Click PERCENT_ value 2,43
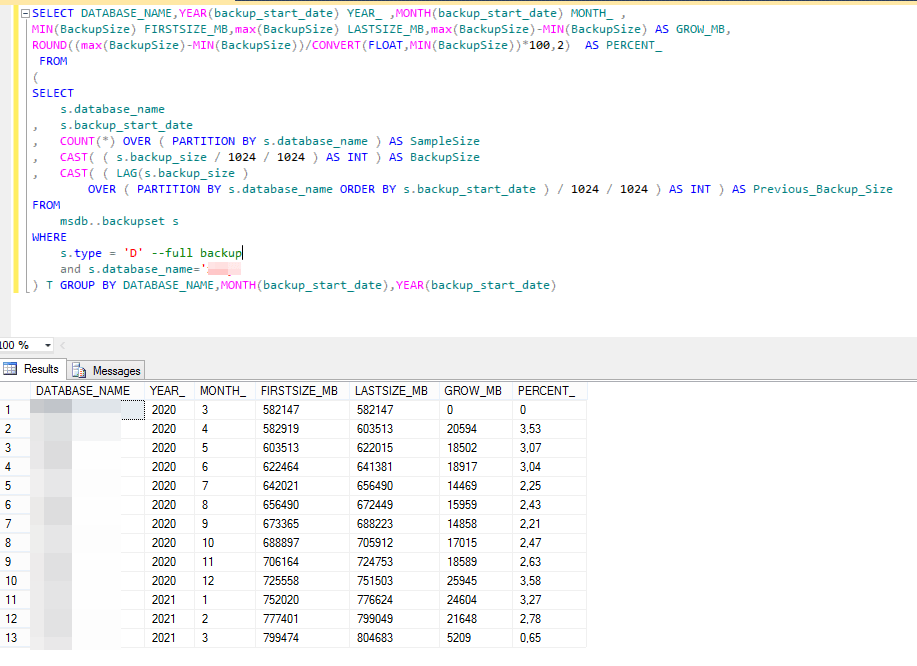Viewport: 917px width, 666px height. click(549, 505)
